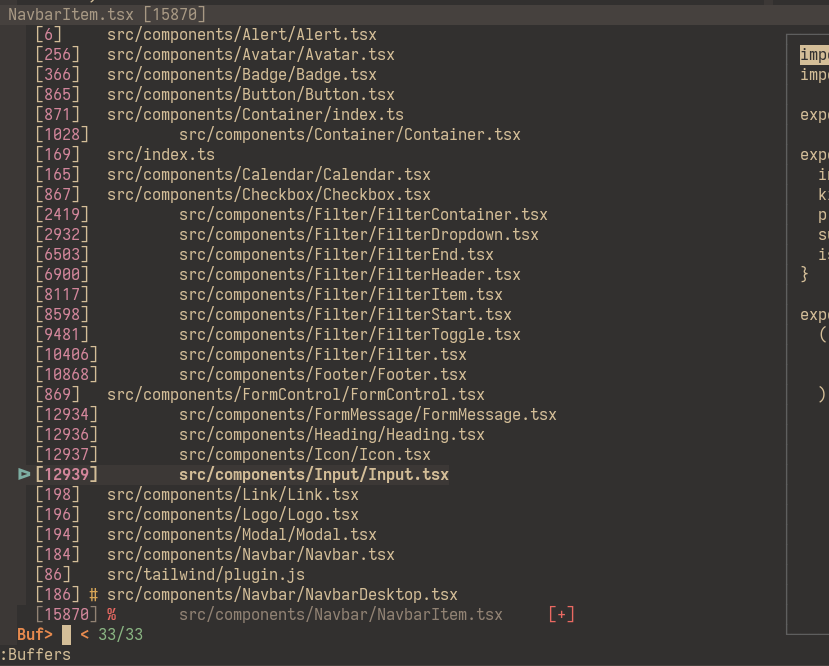Viewport: 829px width, 666px height.
Task: Click the 33/33 match counter
Action: click(121, 635)
